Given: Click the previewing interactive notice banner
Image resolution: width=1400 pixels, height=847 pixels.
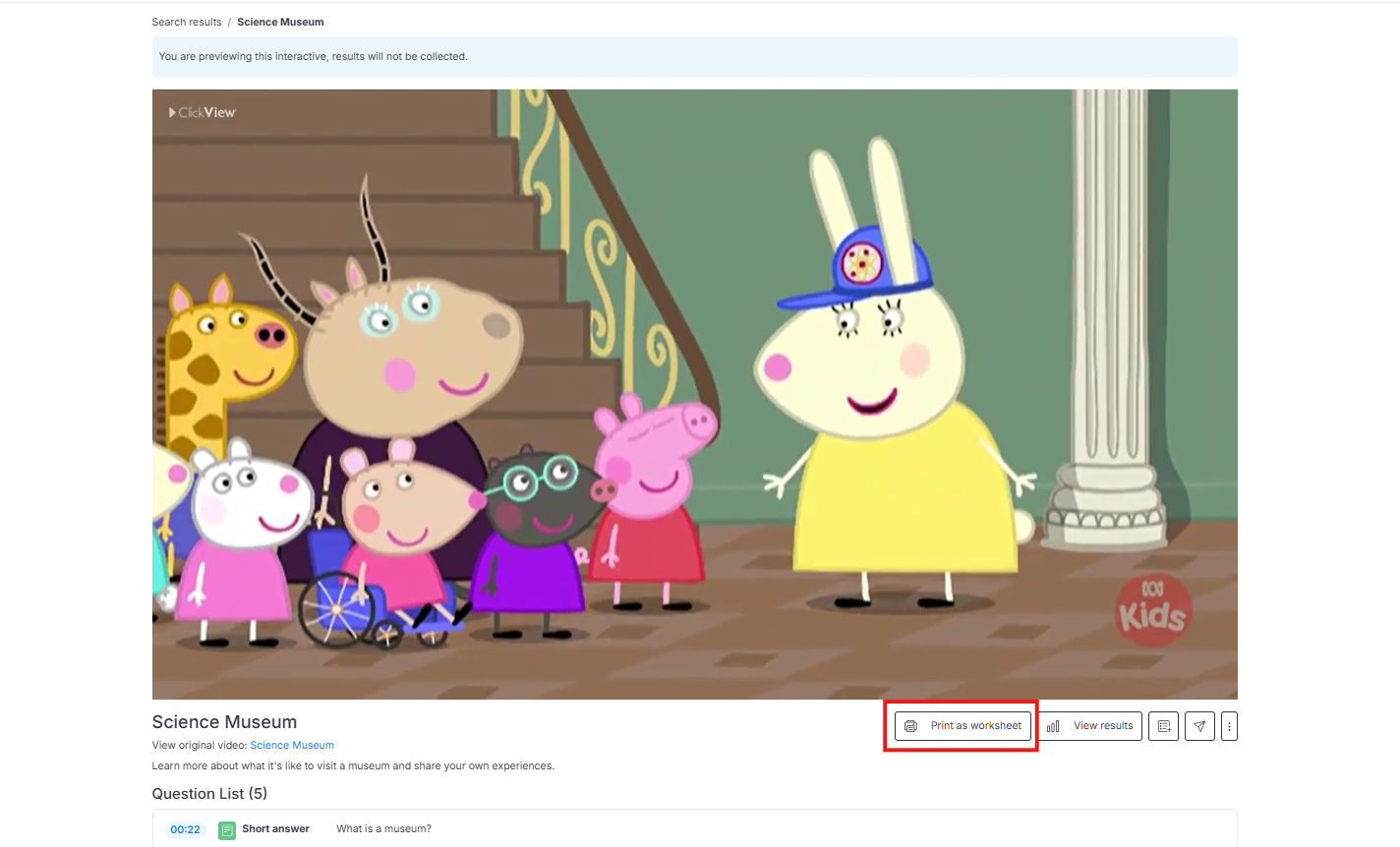Looking at the screenshot, I should coord(694,57).
